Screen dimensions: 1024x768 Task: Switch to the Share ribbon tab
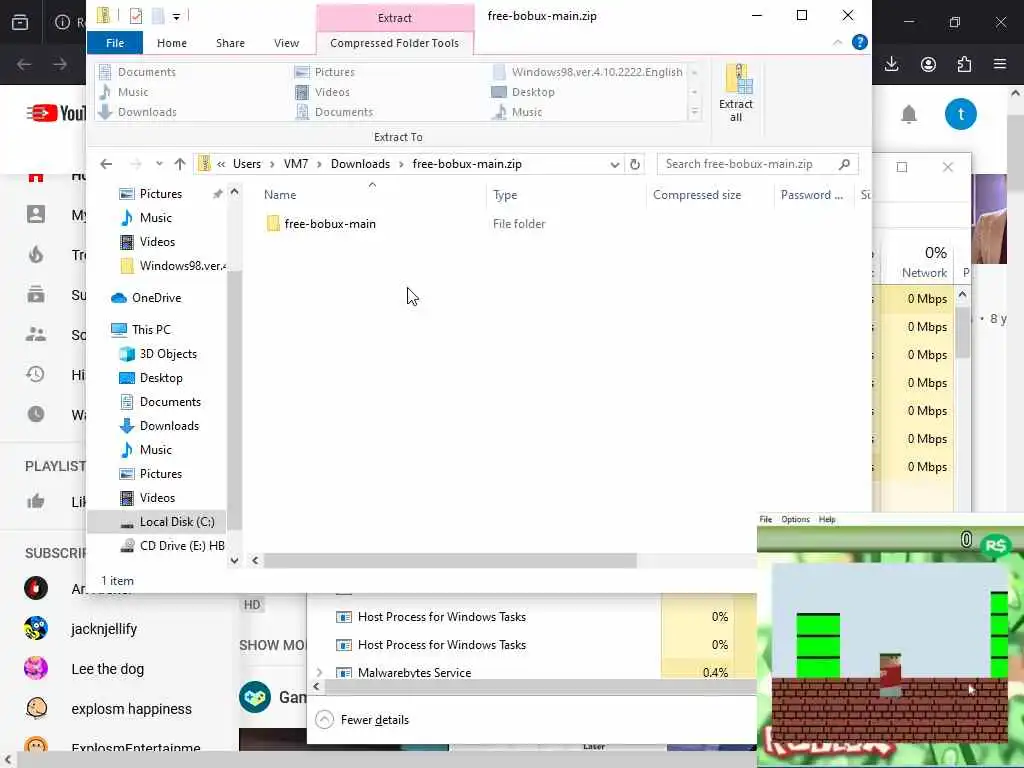coord(231,42)
